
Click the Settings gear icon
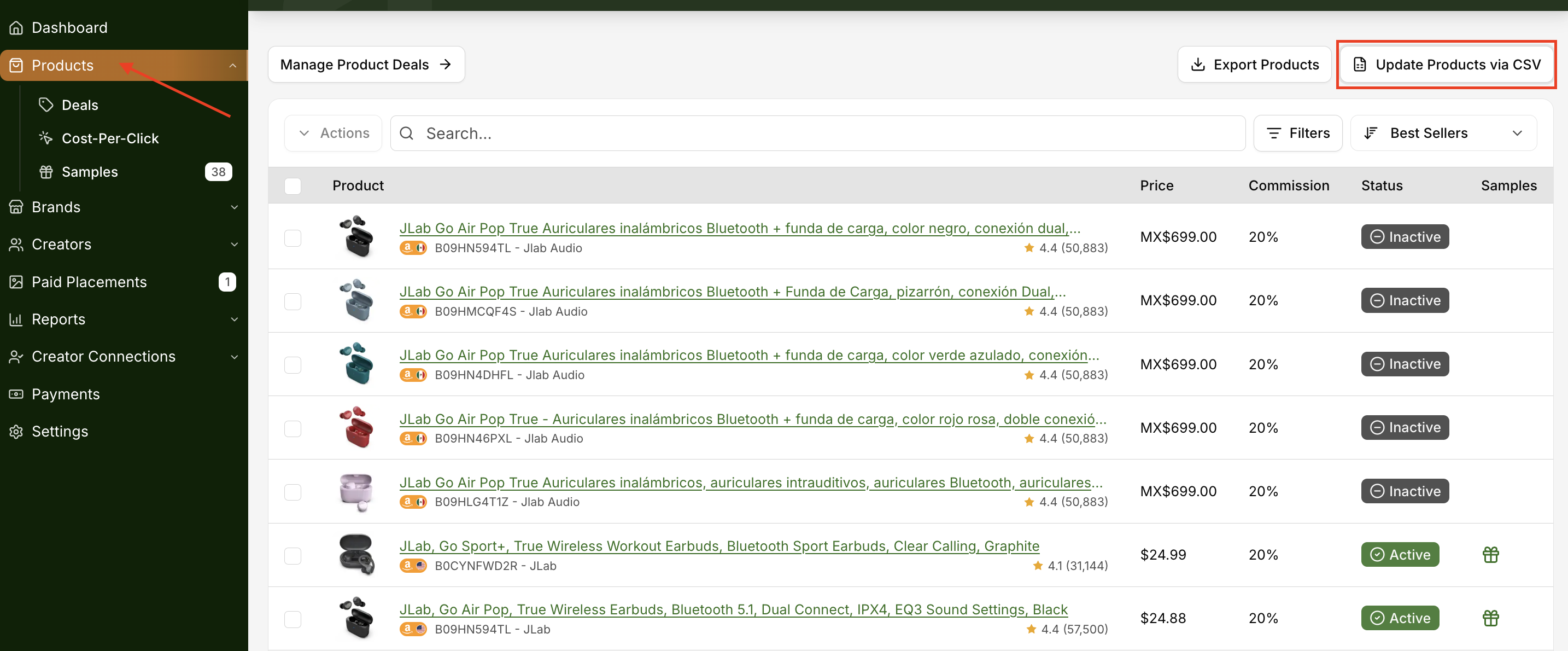[16, 431]
